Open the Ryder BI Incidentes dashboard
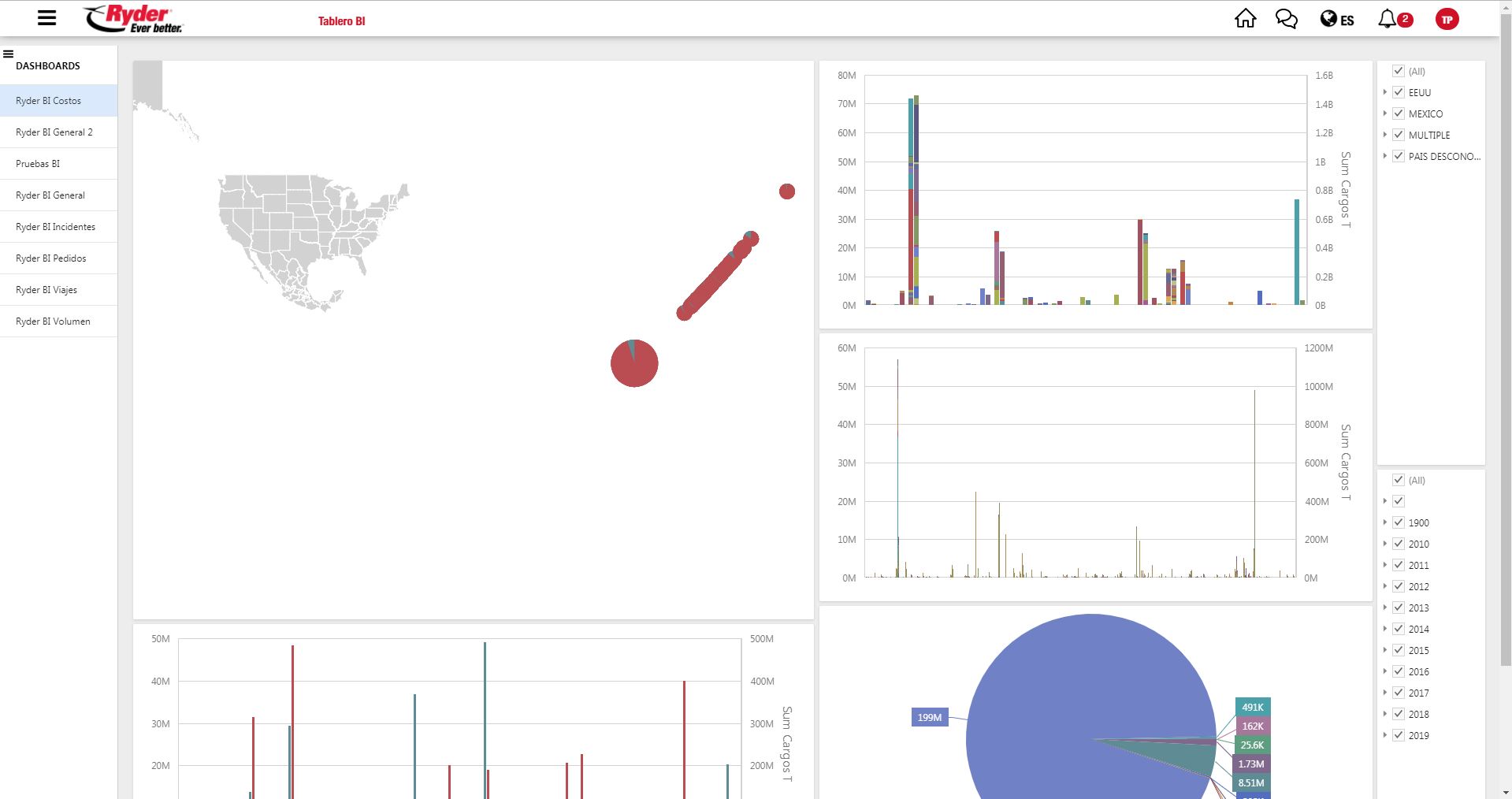Screen dimensions: 1512x799 point(55,227)
